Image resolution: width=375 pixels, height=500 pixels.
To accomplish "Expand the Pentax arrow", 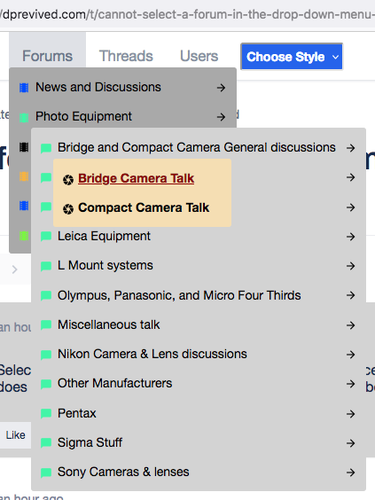I will coord(350,414).
